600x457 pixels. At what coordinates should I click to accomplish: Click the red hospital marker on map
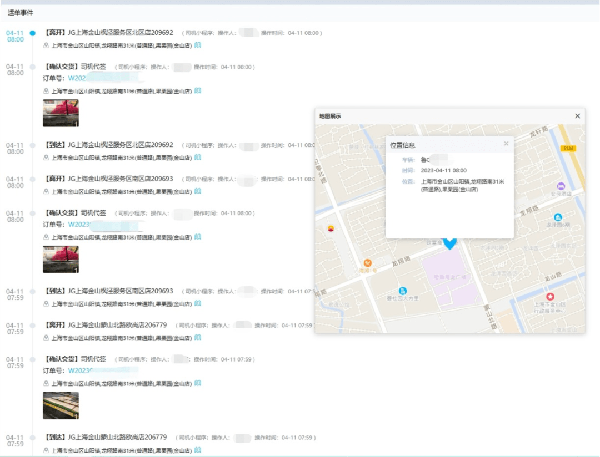549,298
